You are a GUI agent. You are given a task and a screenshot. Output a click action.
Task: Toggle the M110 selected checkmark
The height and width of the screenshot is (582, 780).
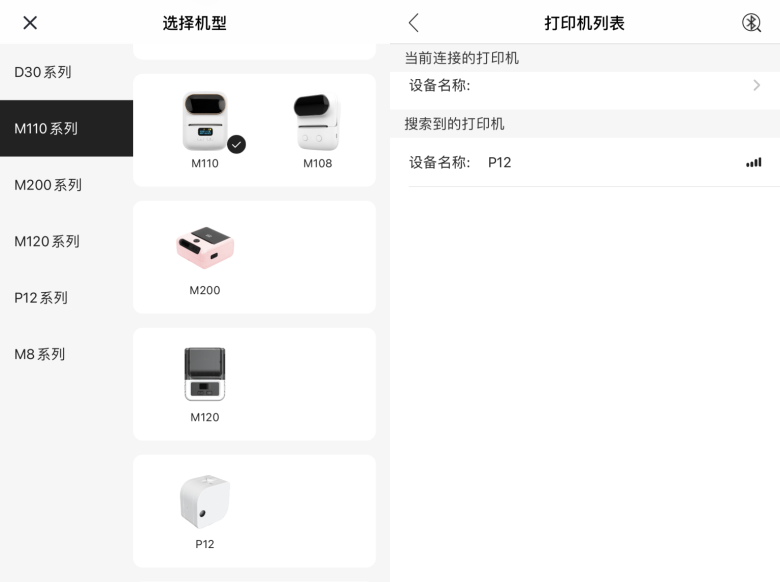236,144
